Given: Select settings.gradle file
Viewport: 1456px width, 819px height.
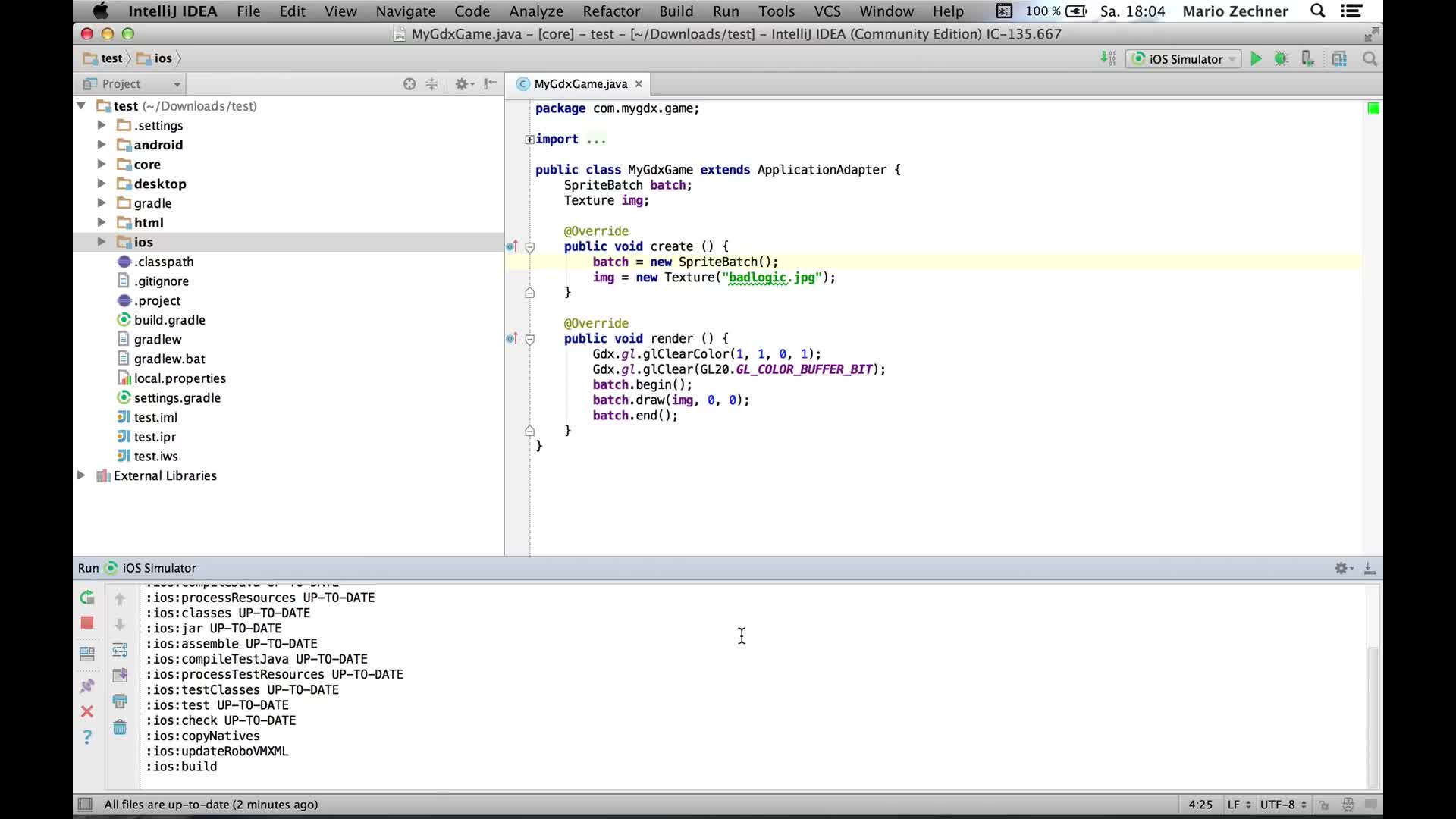Looking at the screenshot, I should pyautogui.click(x=177, y=398).
